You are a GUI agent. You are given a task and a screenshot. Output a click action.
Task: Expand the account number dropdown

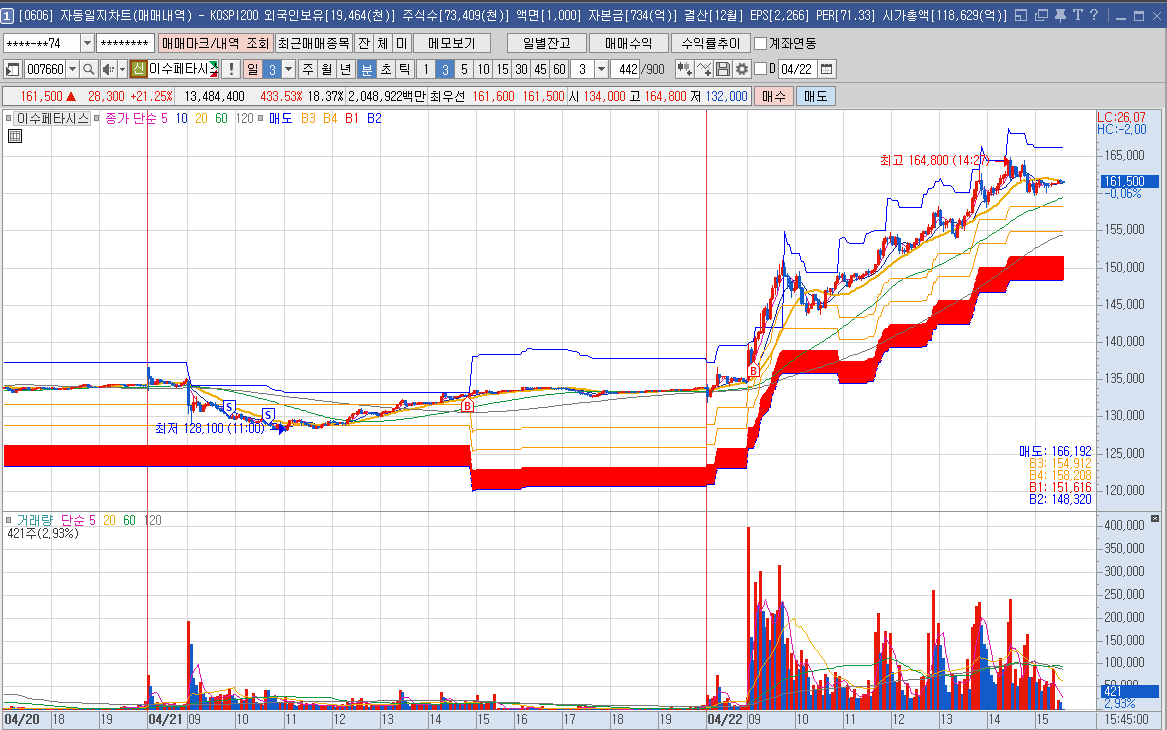point(87,43)
